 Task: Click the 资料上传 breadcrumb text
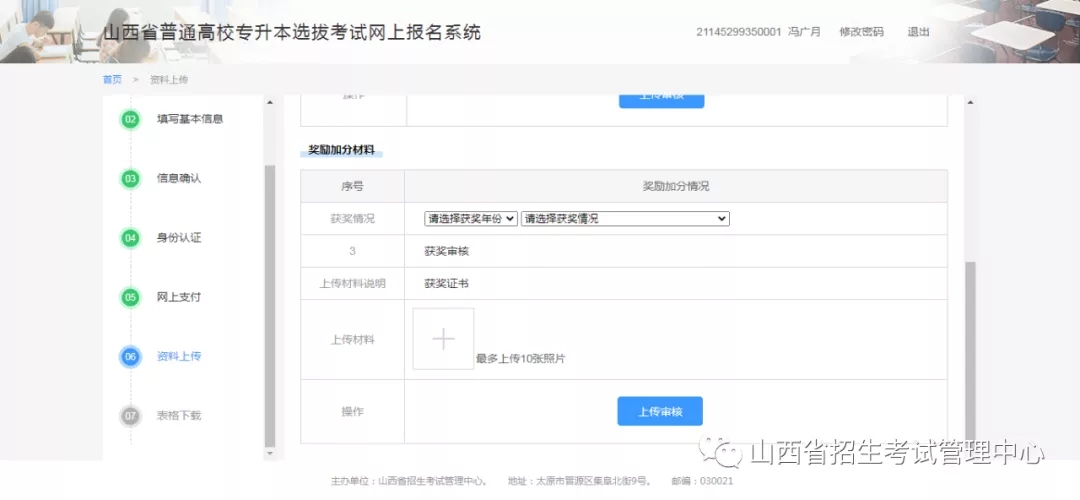[x=169, y=80]
